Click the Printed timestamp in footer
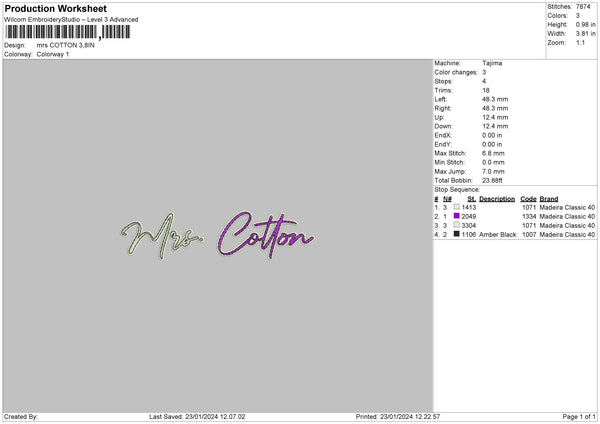Viewport: 600px width, 424px height. coord(398,417)
